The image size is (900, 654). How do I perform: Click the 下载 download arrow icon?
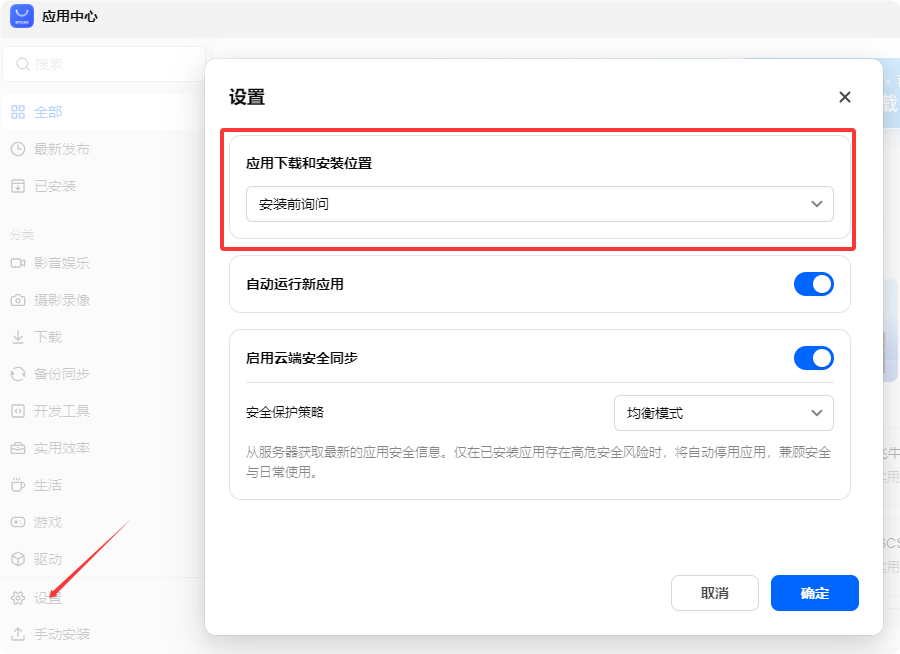pyautogui.click(x=18, y=337)
